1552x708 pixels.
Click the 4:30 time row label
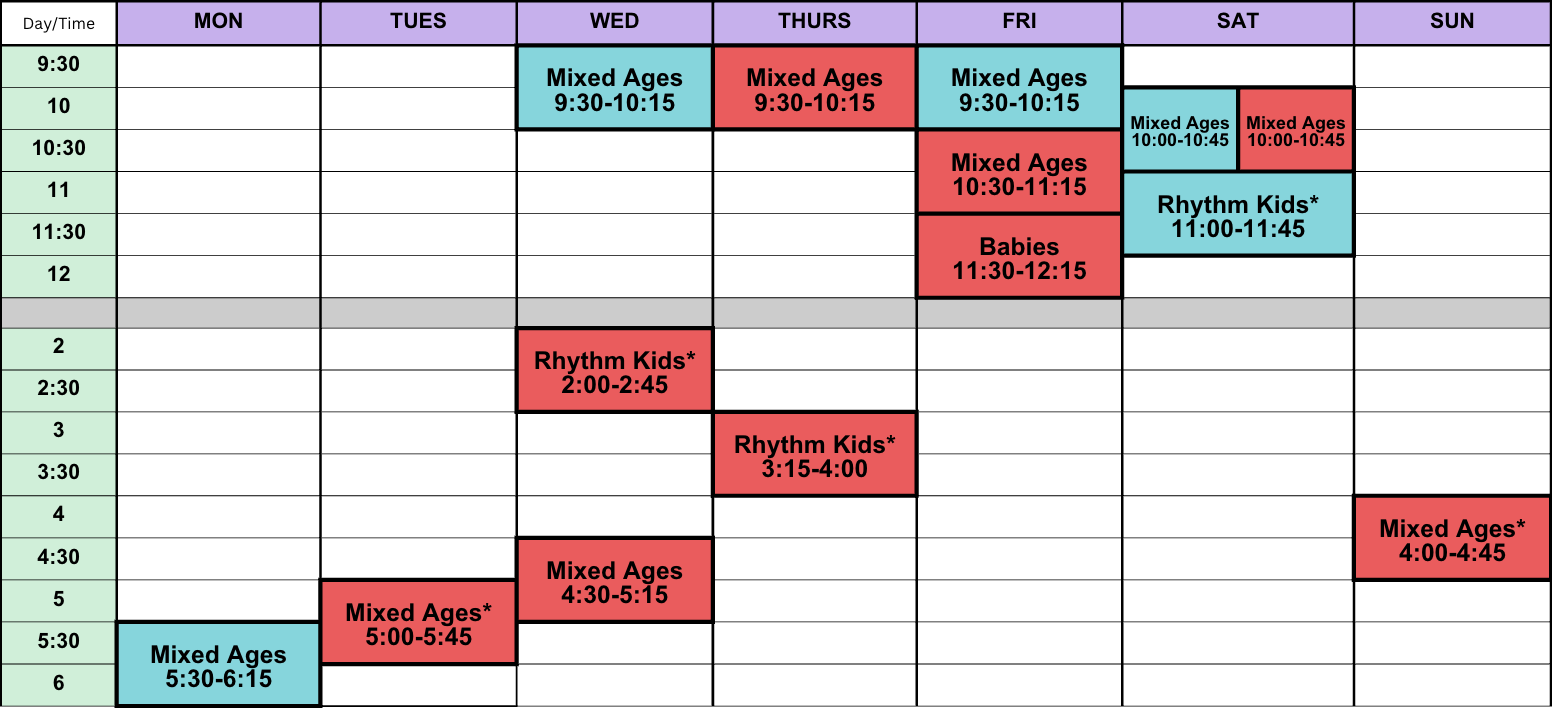coord(58,559)
